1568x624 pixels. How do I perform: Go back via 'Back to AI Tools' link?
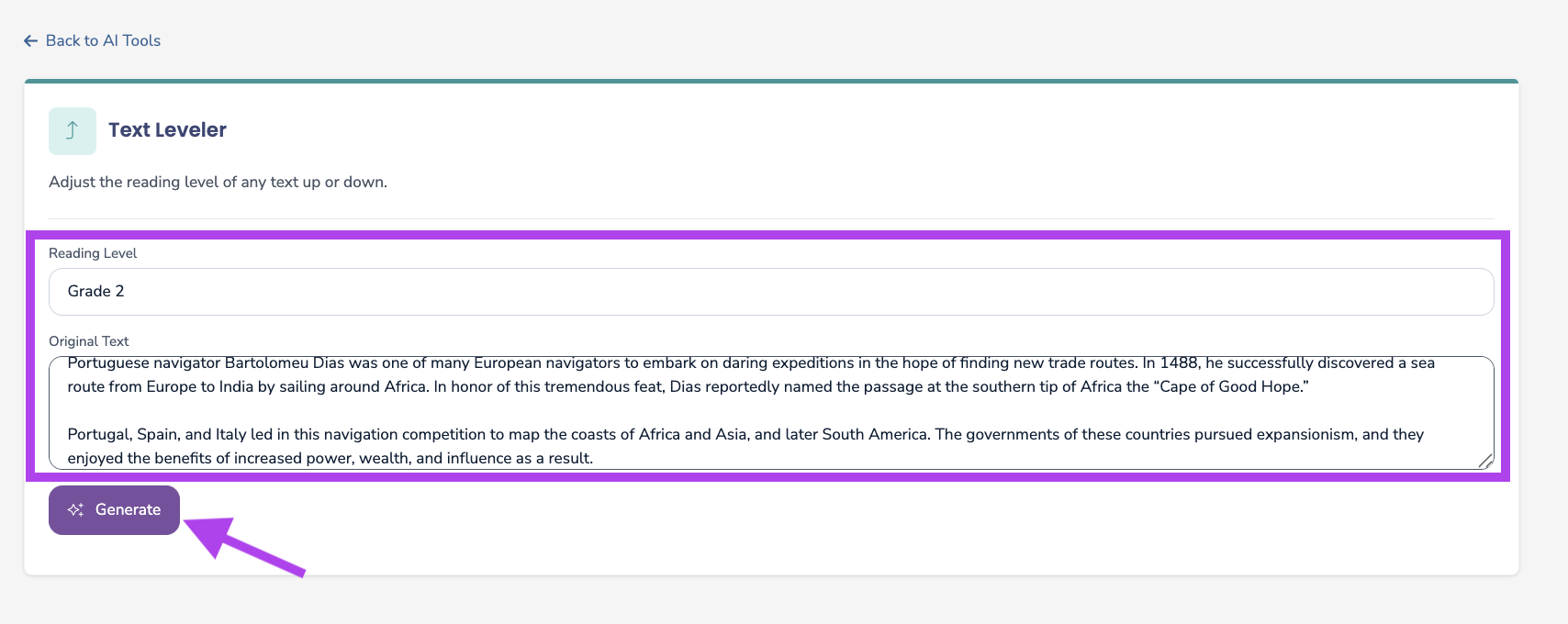point(103,40)
